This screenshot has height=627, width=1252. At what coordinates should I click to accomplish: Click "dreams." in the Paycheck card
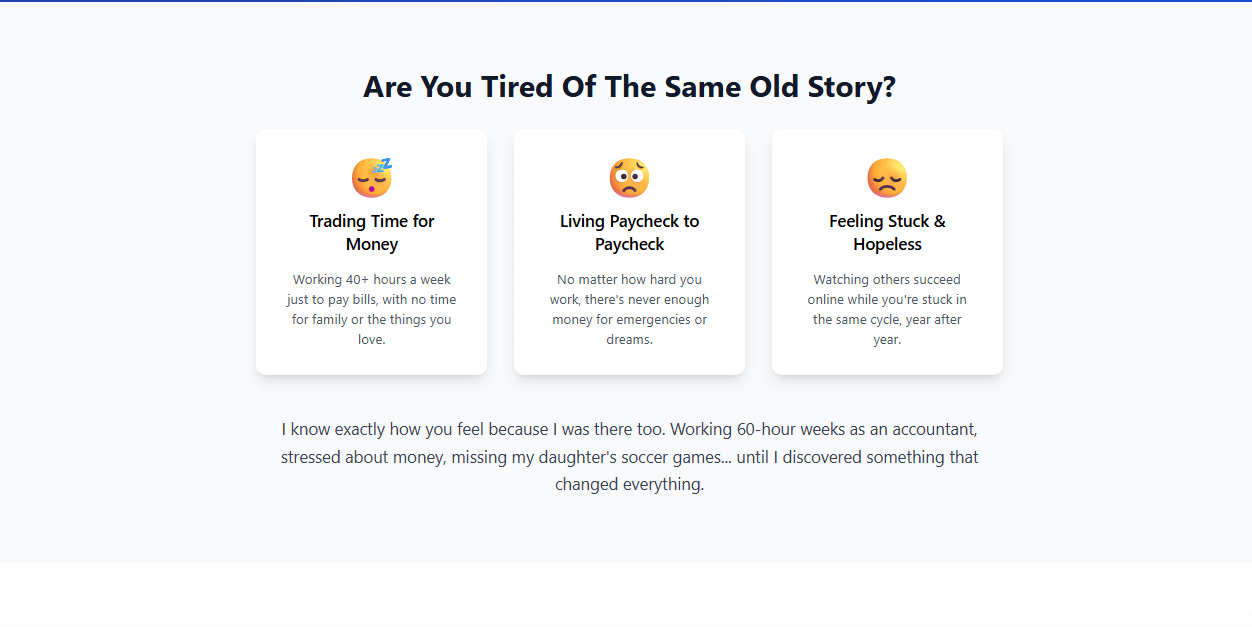[x=629, y=340]
